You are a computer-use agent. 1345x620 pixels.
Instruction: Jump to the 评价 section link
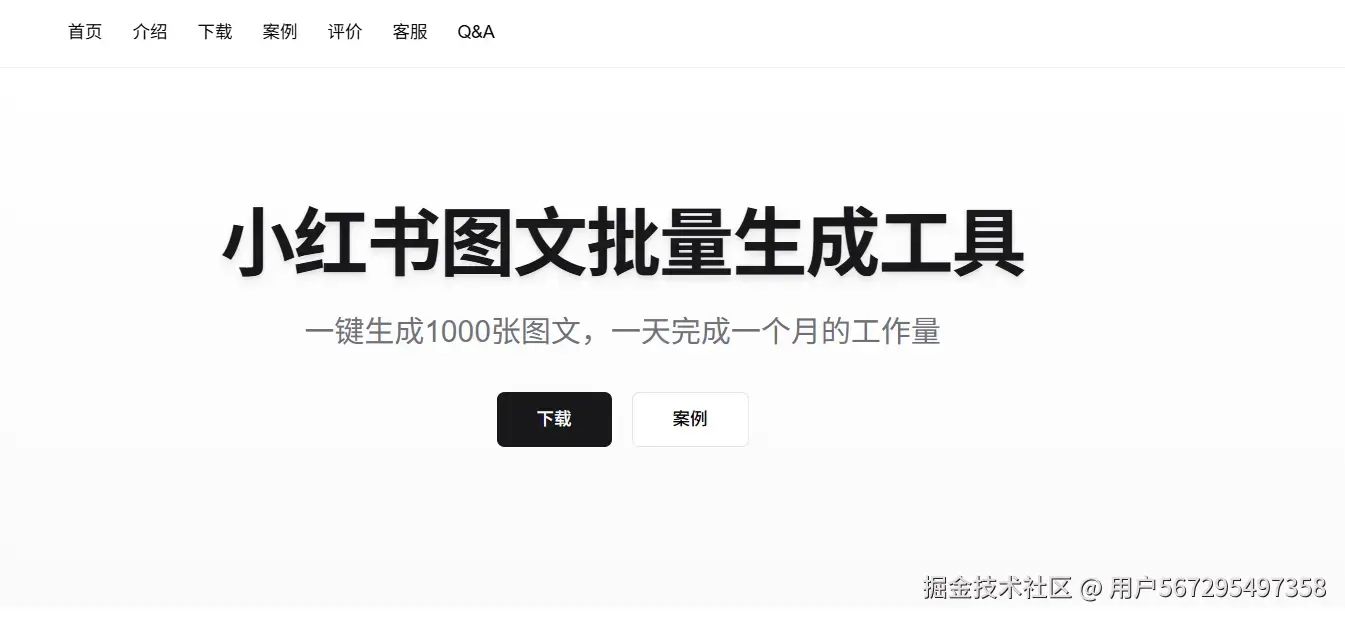(345, 32)
